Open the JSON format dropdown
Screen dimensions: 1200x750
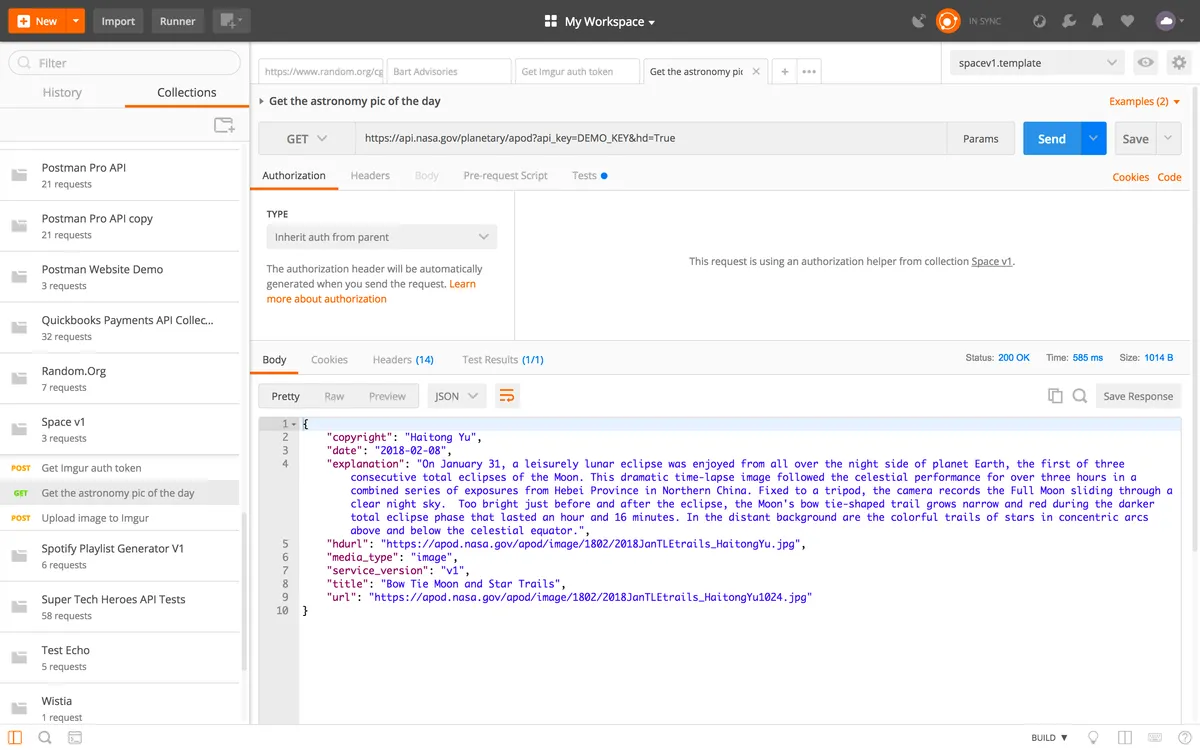(457, 396)
